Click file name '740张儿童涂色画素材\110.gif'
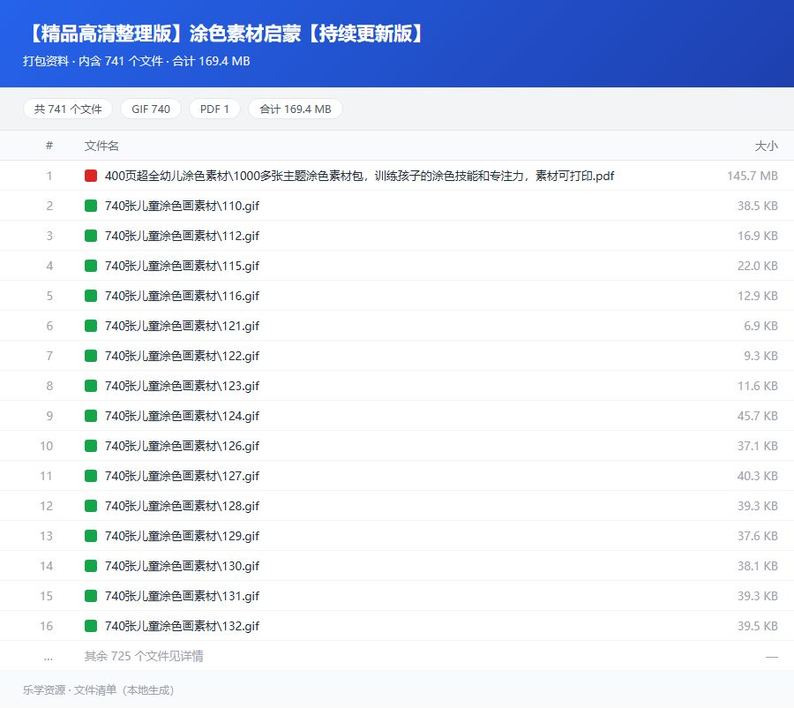The width and height of the screenshot is (794, 708). 182,206
